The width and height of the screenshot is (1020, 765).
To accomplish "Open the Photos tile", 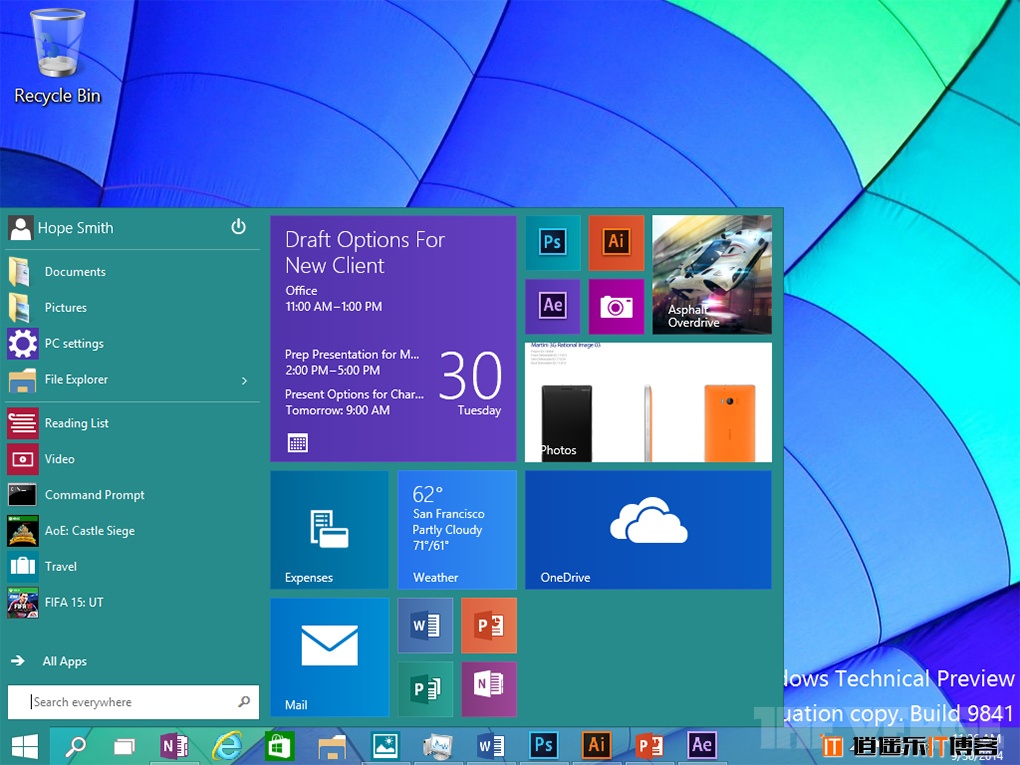I will [649, 402].
